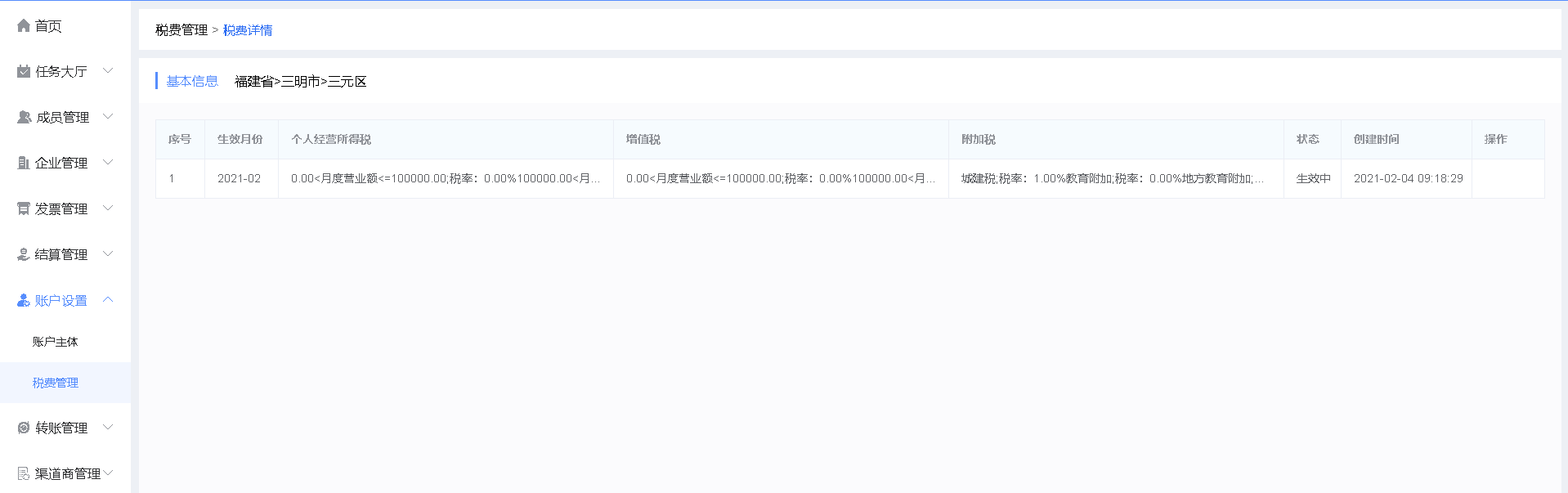Go back to 税费管理 breadcrumb
The height and width of the screenshot is (493, 1568).
[181, 30]
